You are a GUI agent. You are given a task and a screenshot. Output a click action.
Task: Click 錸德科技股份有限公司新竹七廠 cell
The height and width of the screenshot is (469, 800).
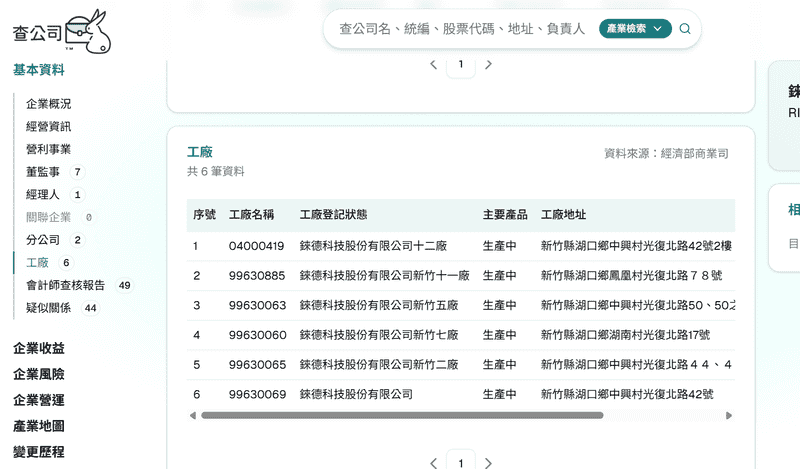point(379,335)
